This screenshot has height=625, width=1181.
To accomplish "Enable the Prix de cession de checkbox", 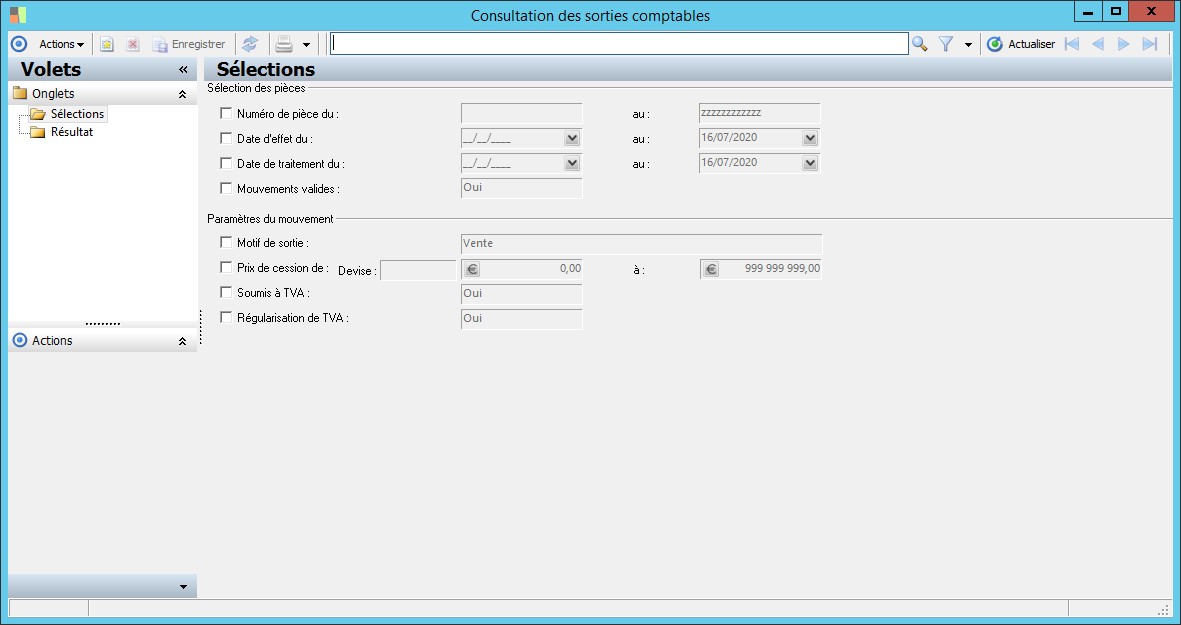I will pyautogui.click(x=226, y=267).
